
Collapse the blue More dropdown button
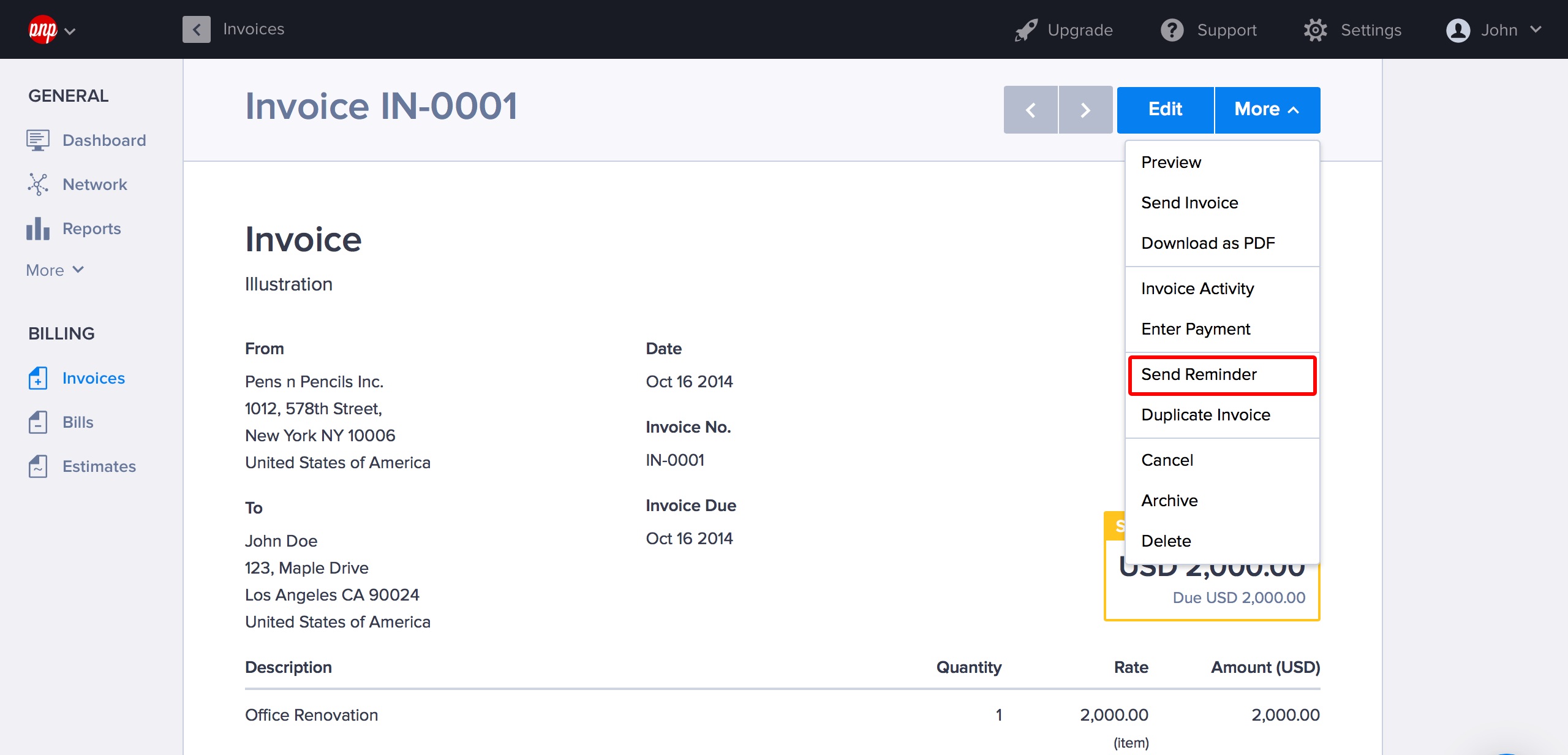pos(1267,110)
